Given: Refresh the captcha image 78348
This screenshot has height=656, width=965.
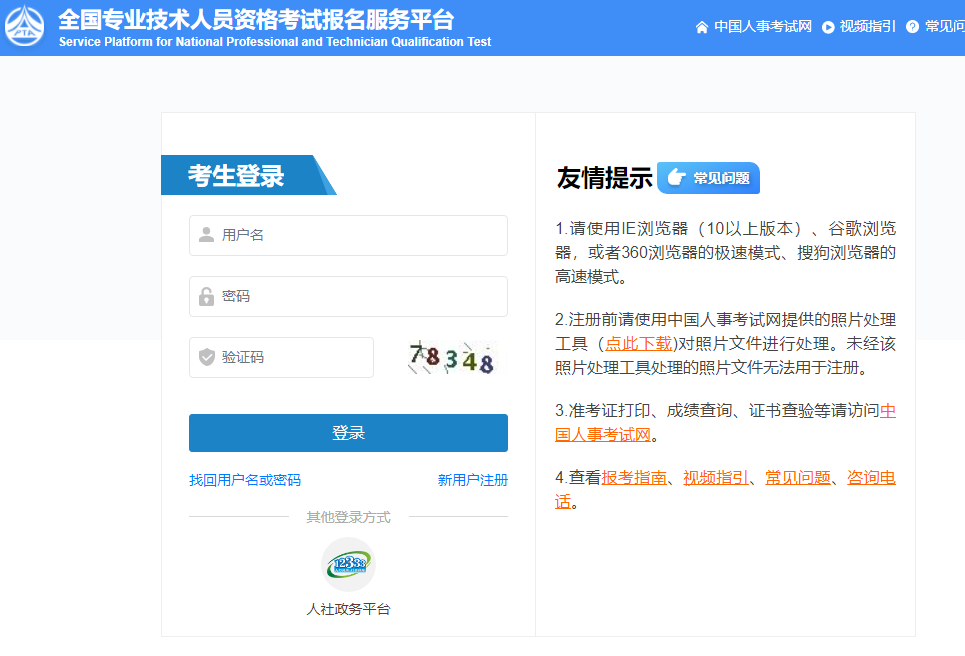Looking at the screenshot, I should [x=452, y=357].
